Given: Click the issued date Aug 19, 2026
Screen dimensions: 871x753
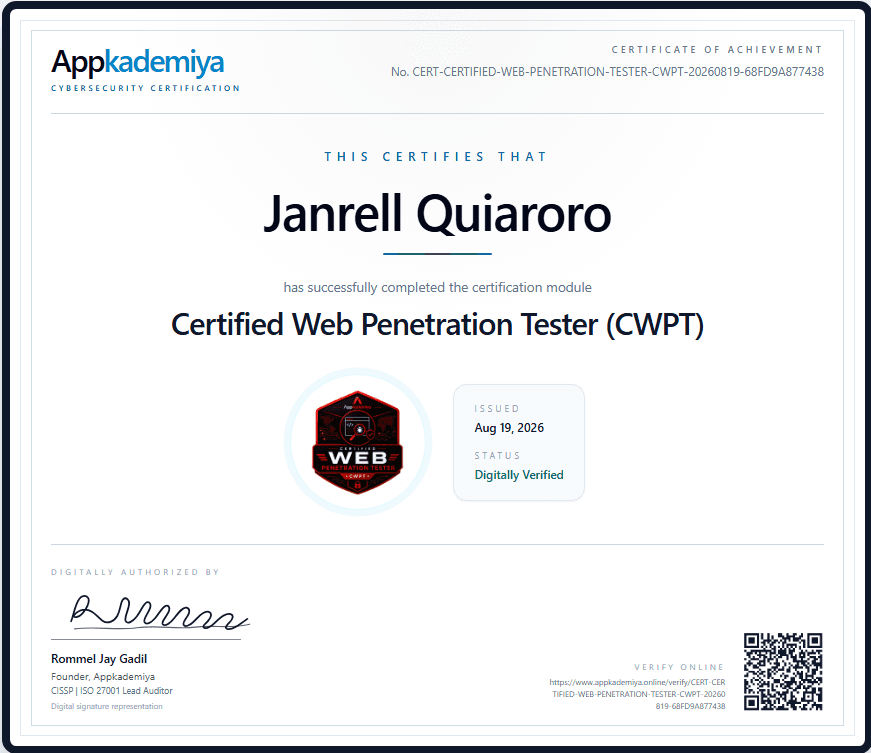Looking at the screenshot, I should [509, 428].
